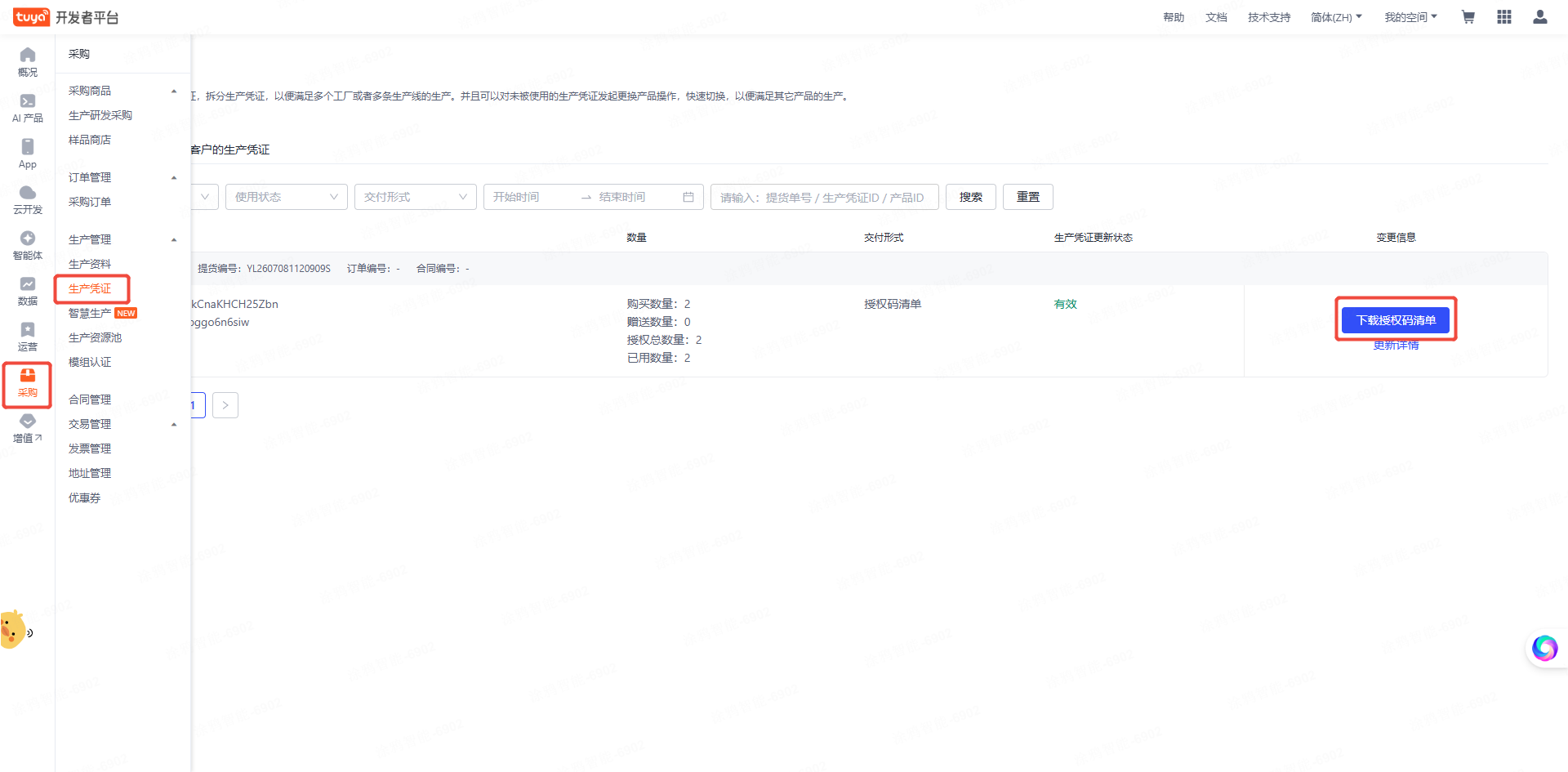The height and width of the screenshot is (772, 1568).
Task: Focus the 提货单号 search input
Action: [x=825, y=197]
